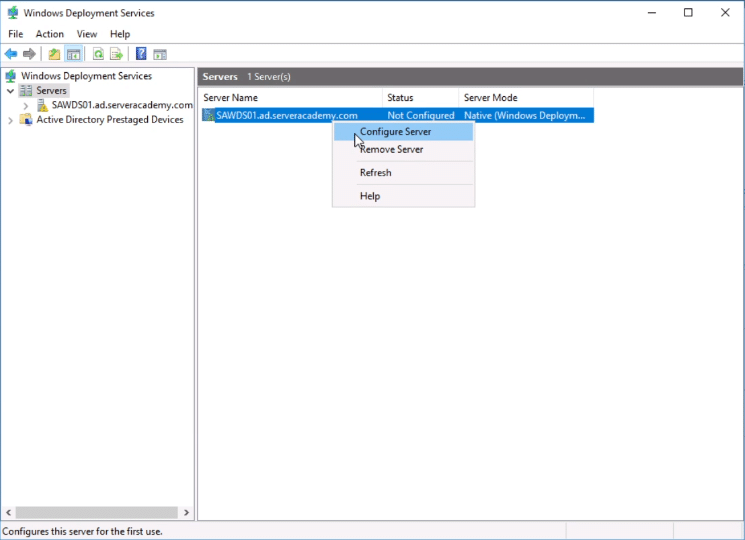Image resolution: width=745 pixels, height=540 pixels.
Task: Toggle the Show/Hide Action Pane icon
Action: (160, 54)
